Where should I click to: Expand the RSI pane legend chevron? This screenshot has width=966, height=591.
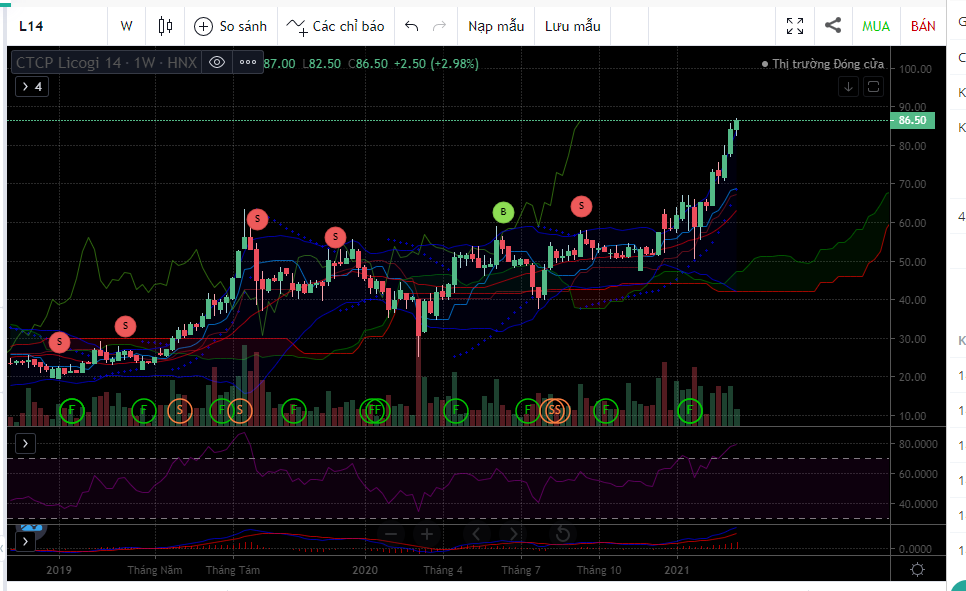tap(25, 444)
